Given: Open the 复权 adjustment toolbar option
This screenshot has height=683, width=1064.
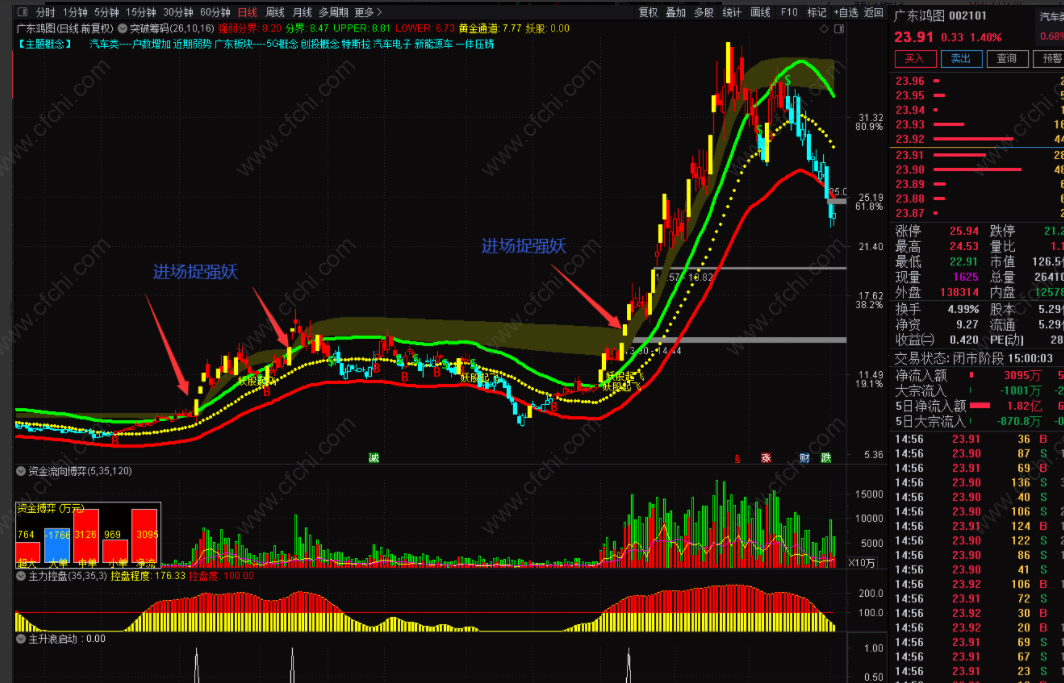Looking at the screenshot, I should click(648, 12).
